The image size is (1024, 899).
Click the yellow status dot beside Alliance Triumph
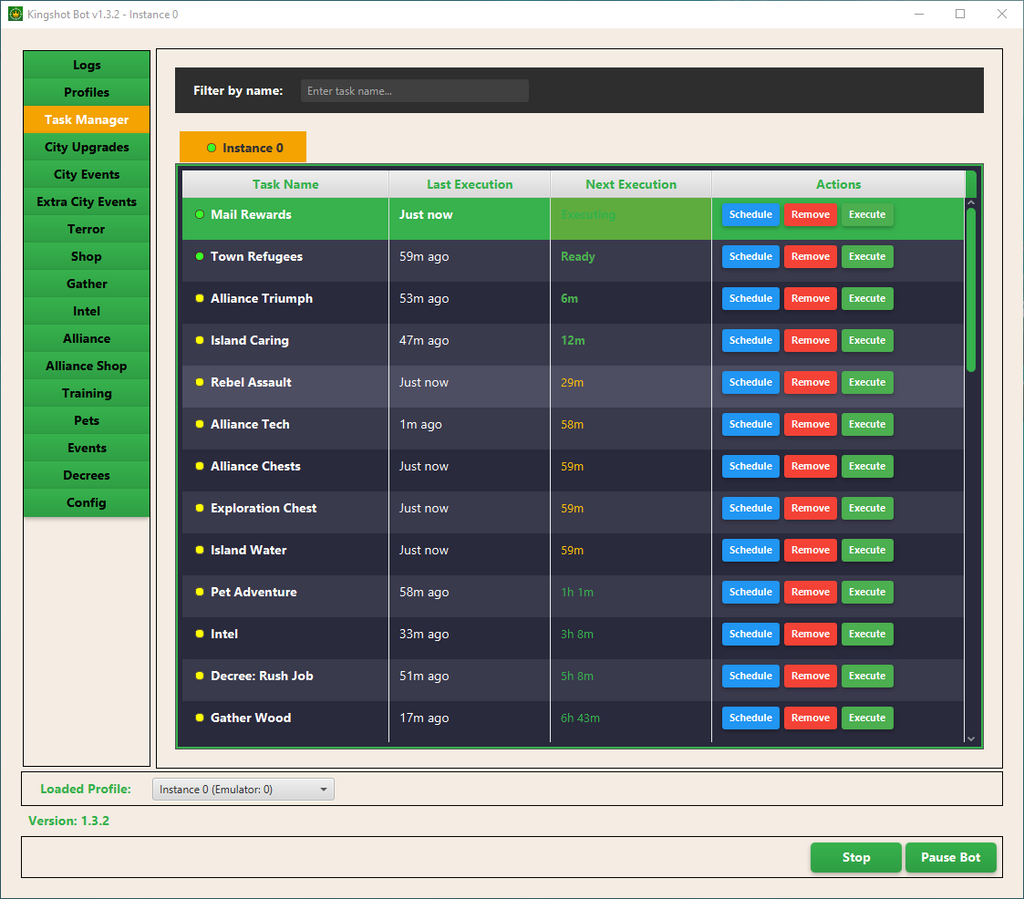199,299
